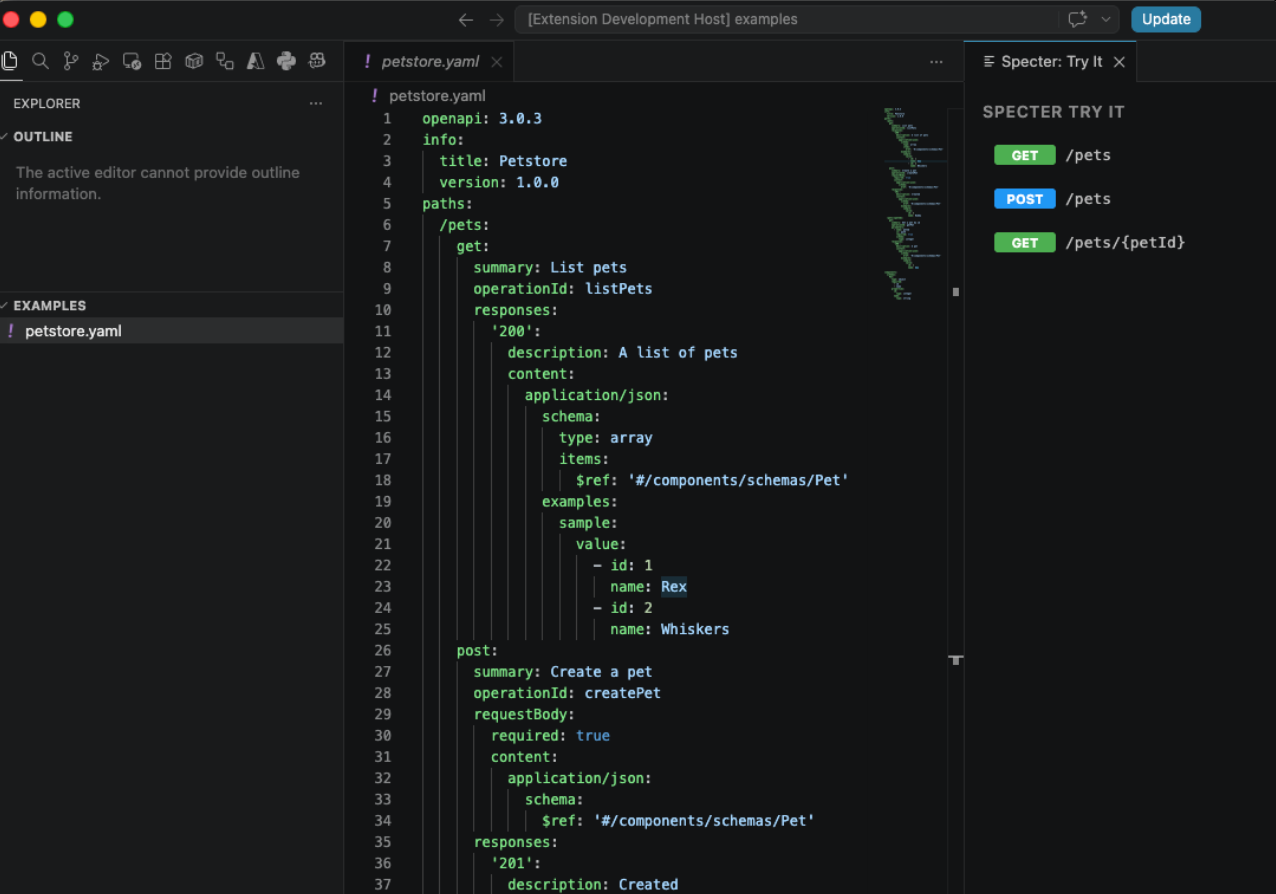Image resolution: width=1276 pixels, height=894 pixels.
Task: Click the list icon on Specter: Try It tab
Action: 991,62
